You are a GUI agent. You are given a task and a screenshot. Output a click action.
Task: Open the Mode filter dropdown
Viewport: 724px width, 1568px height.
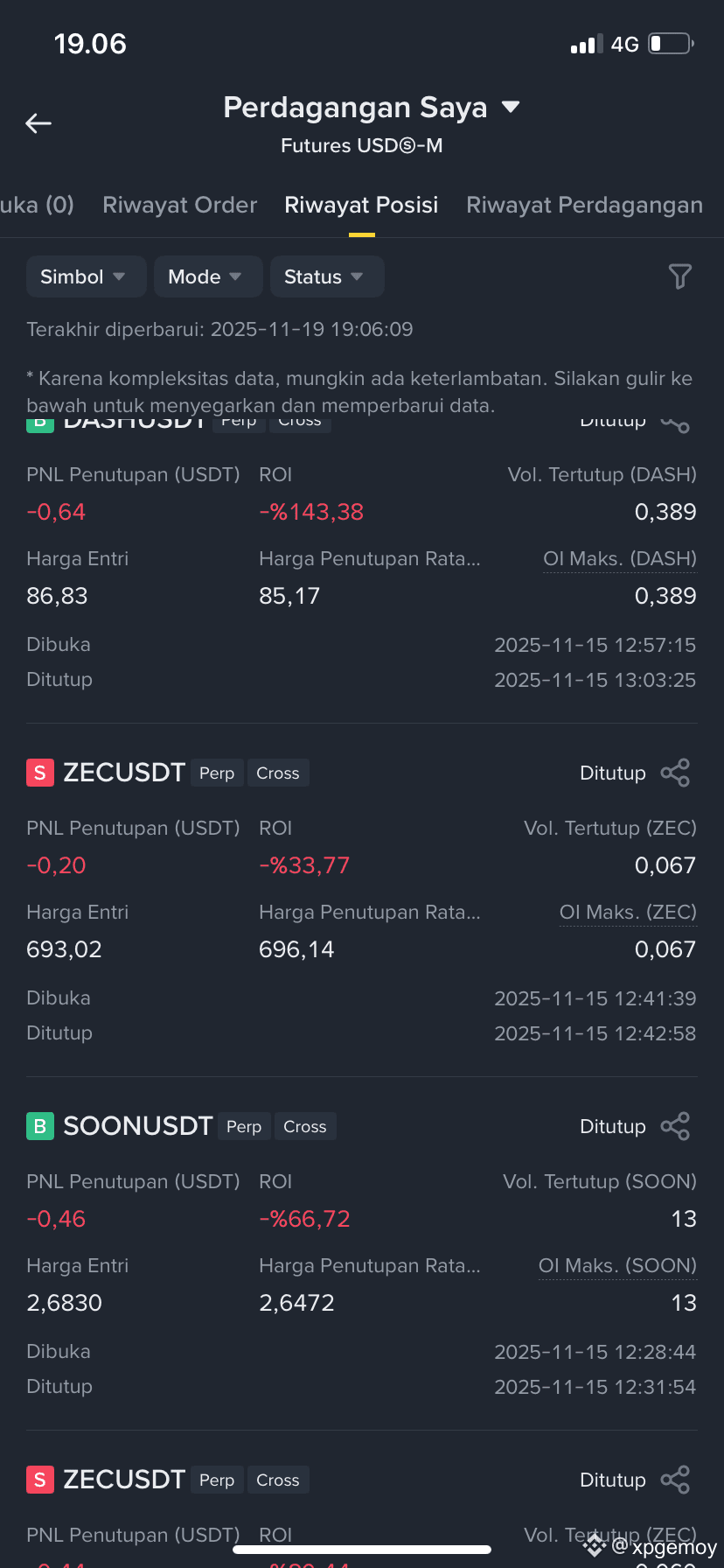click(x=208, y=276)
